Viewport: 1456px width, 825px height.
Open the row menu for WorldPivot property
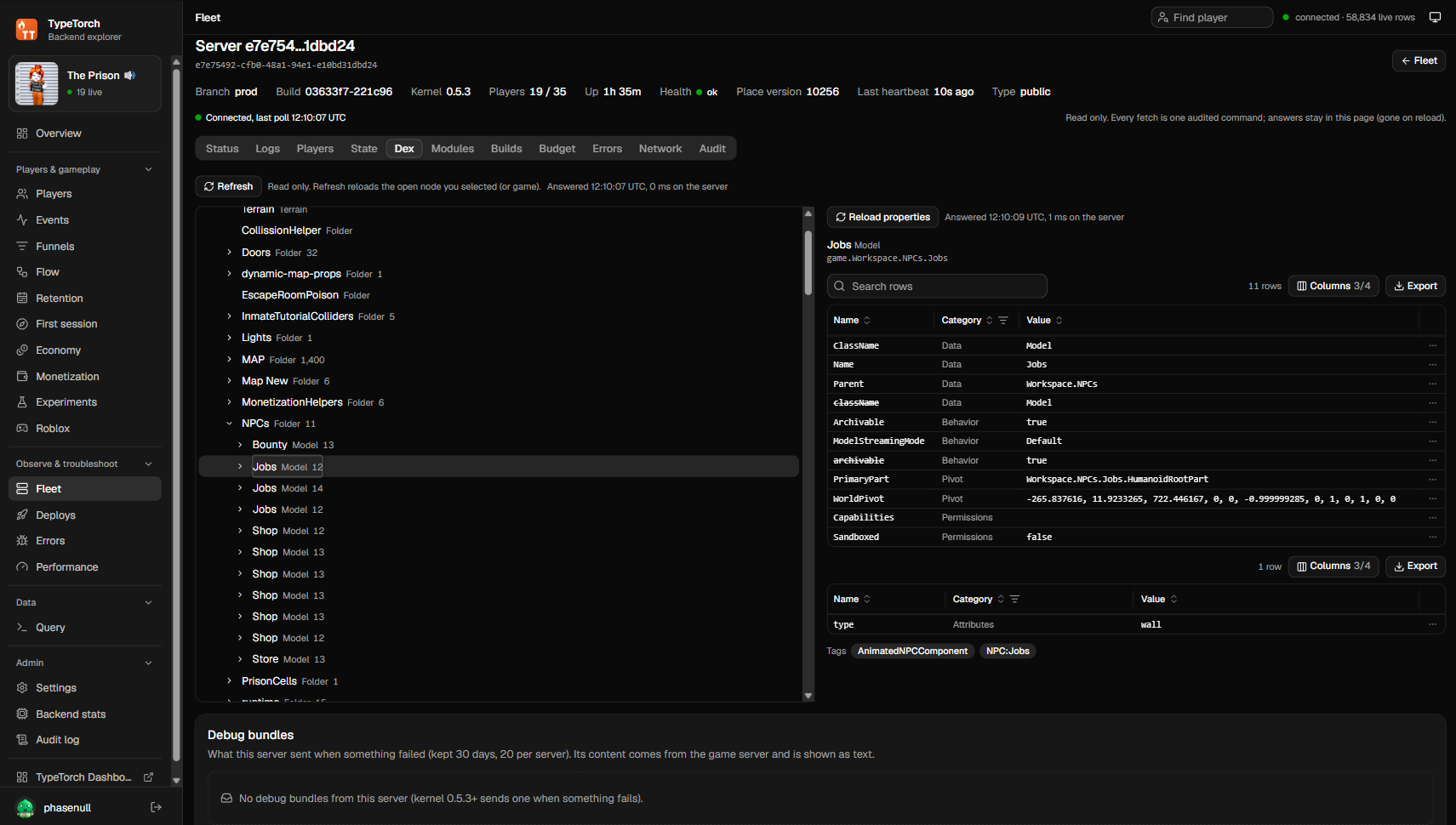1433,499
